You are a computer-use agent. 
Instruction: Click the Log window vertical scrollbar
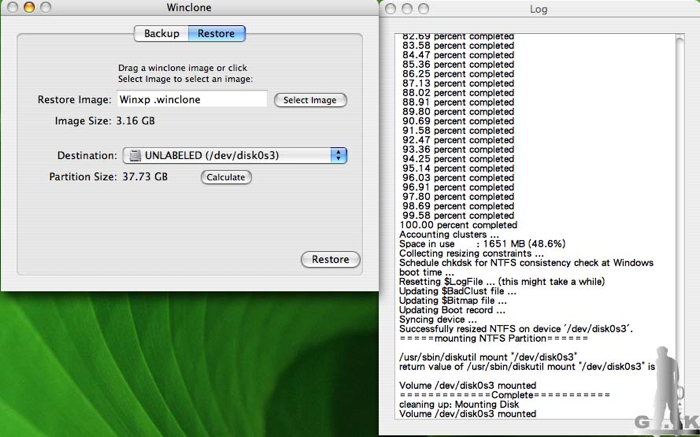(680, 225)
